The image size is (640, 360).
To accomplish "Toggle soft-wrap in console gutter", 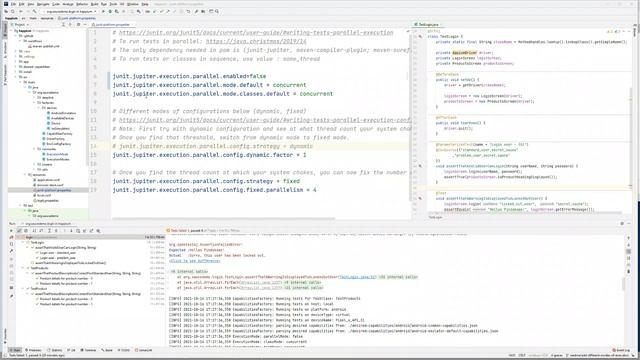I will pyautogui.click(x=629, y=252).
